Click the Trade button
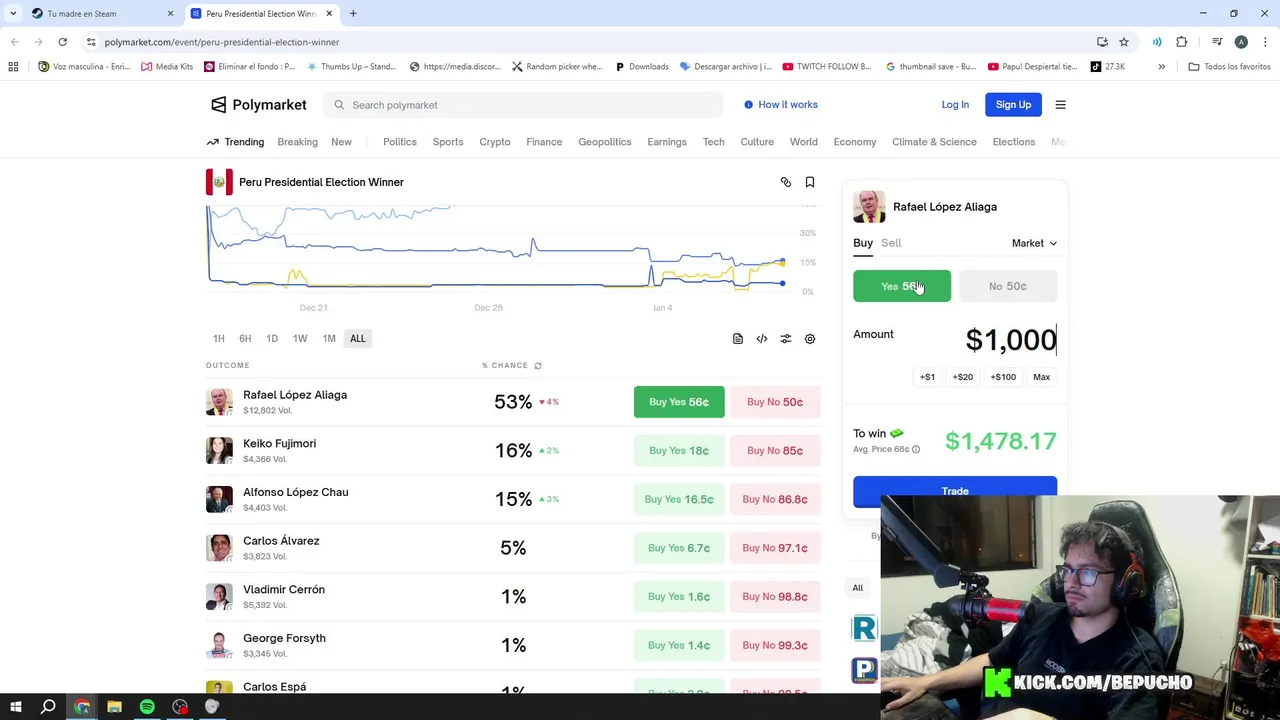 pos(955,491)
